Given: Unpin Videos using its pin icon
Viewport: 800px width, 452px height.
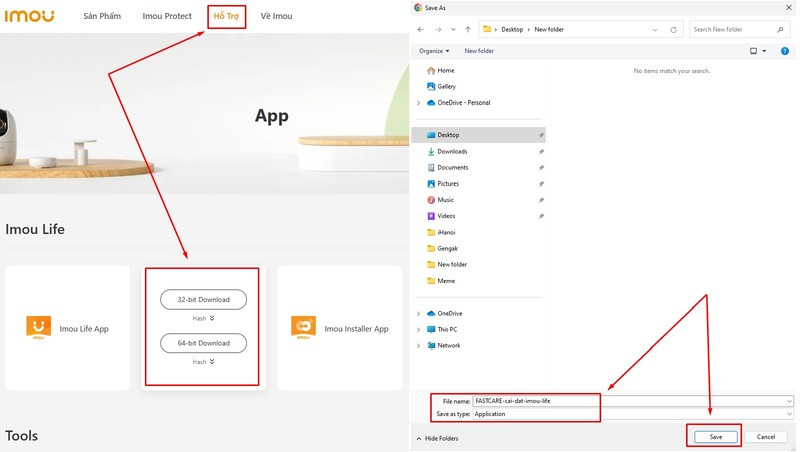Looking at the screenshot, I should point(541,216).
